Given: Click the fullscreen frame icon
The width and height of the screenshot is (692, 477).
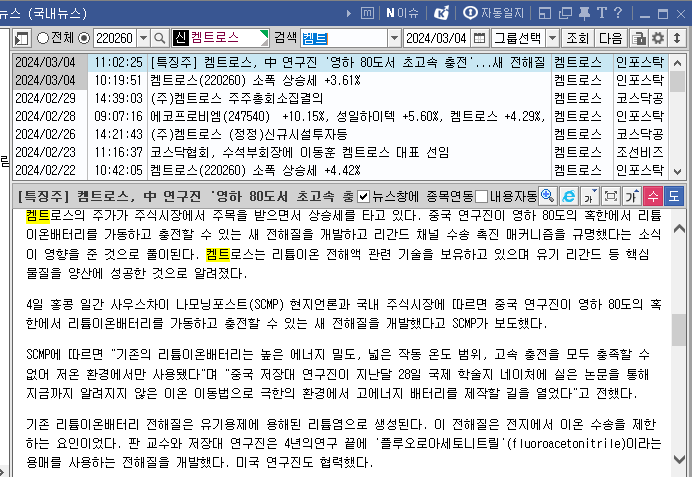Looking at the screenshot, I should click(611, 196).
